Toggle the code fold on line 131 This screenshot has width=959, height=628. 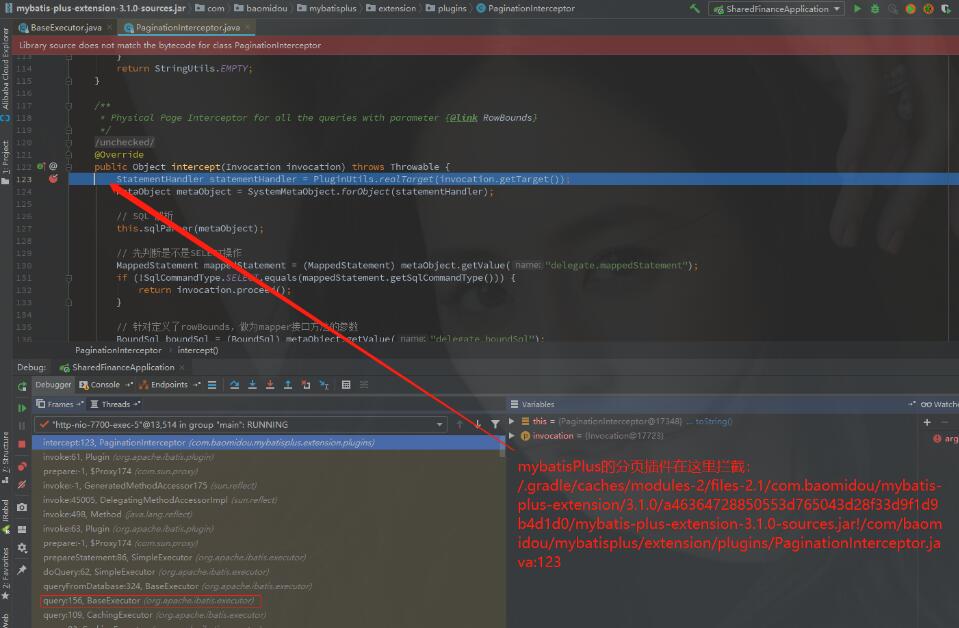68,278
